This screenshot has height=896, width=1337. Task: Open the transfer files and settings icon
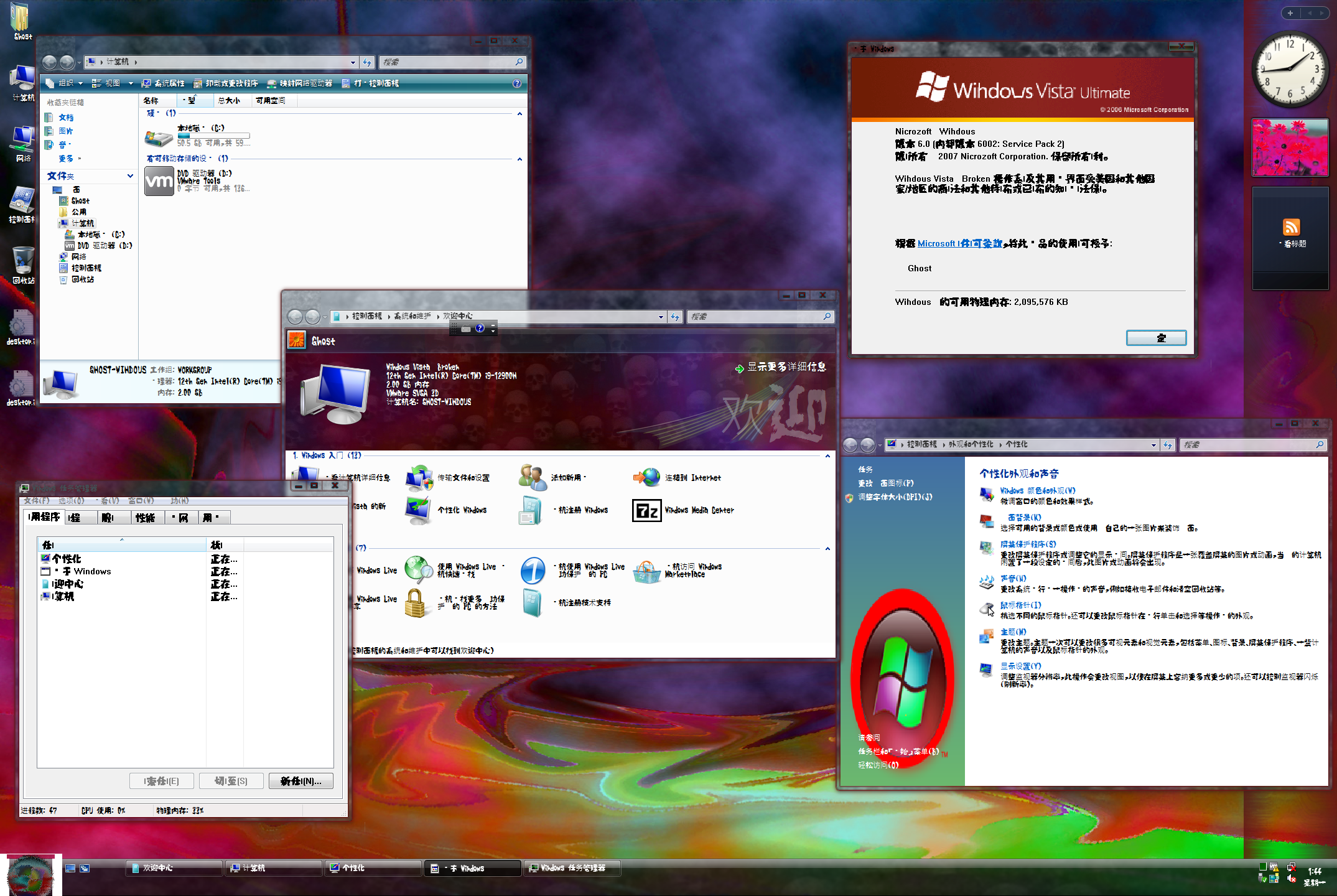coord(419,478)
